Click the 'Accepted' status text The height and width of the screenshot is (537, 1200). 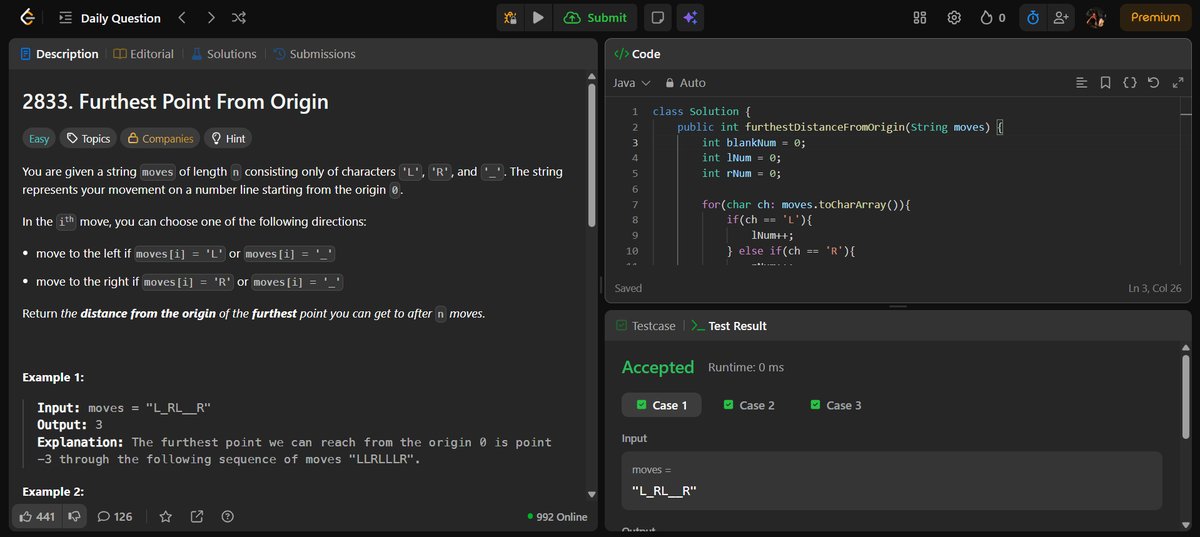coord(658,367)
